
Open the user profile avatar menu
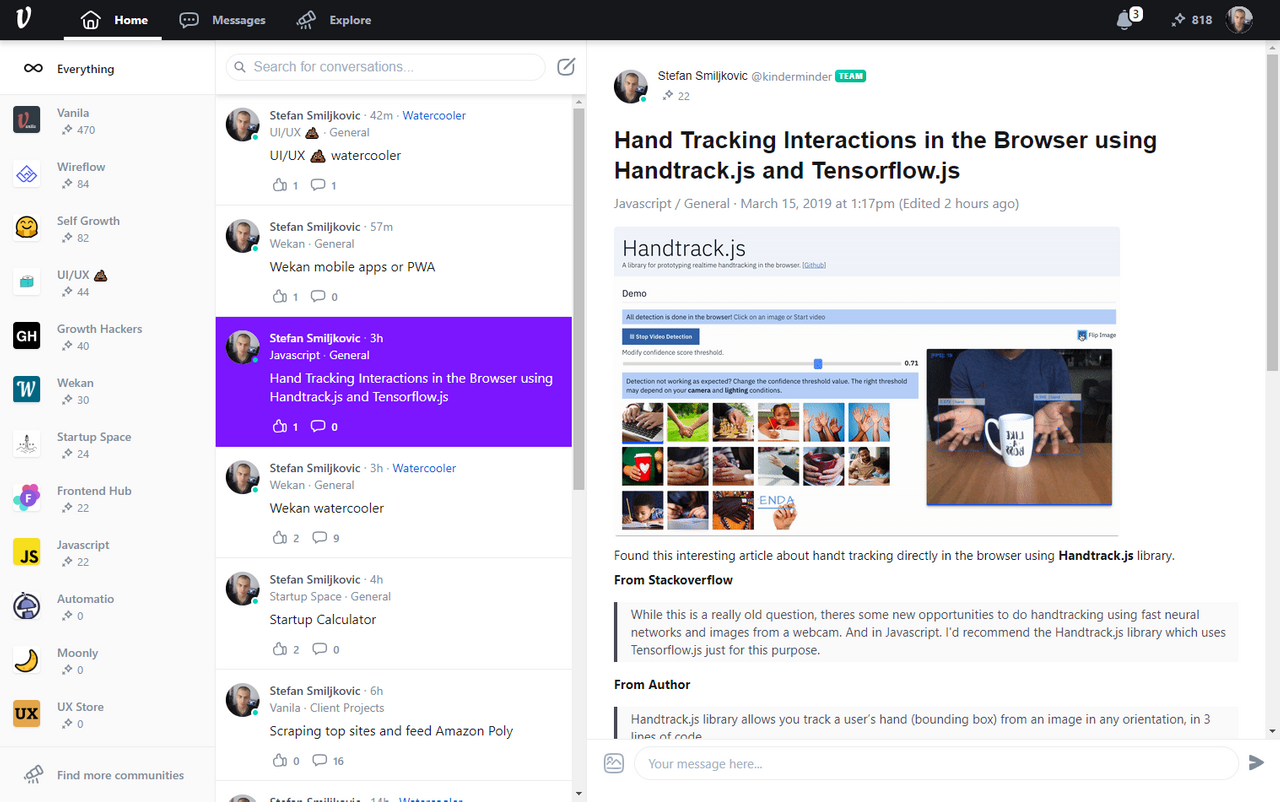(x=1240, y=20)
